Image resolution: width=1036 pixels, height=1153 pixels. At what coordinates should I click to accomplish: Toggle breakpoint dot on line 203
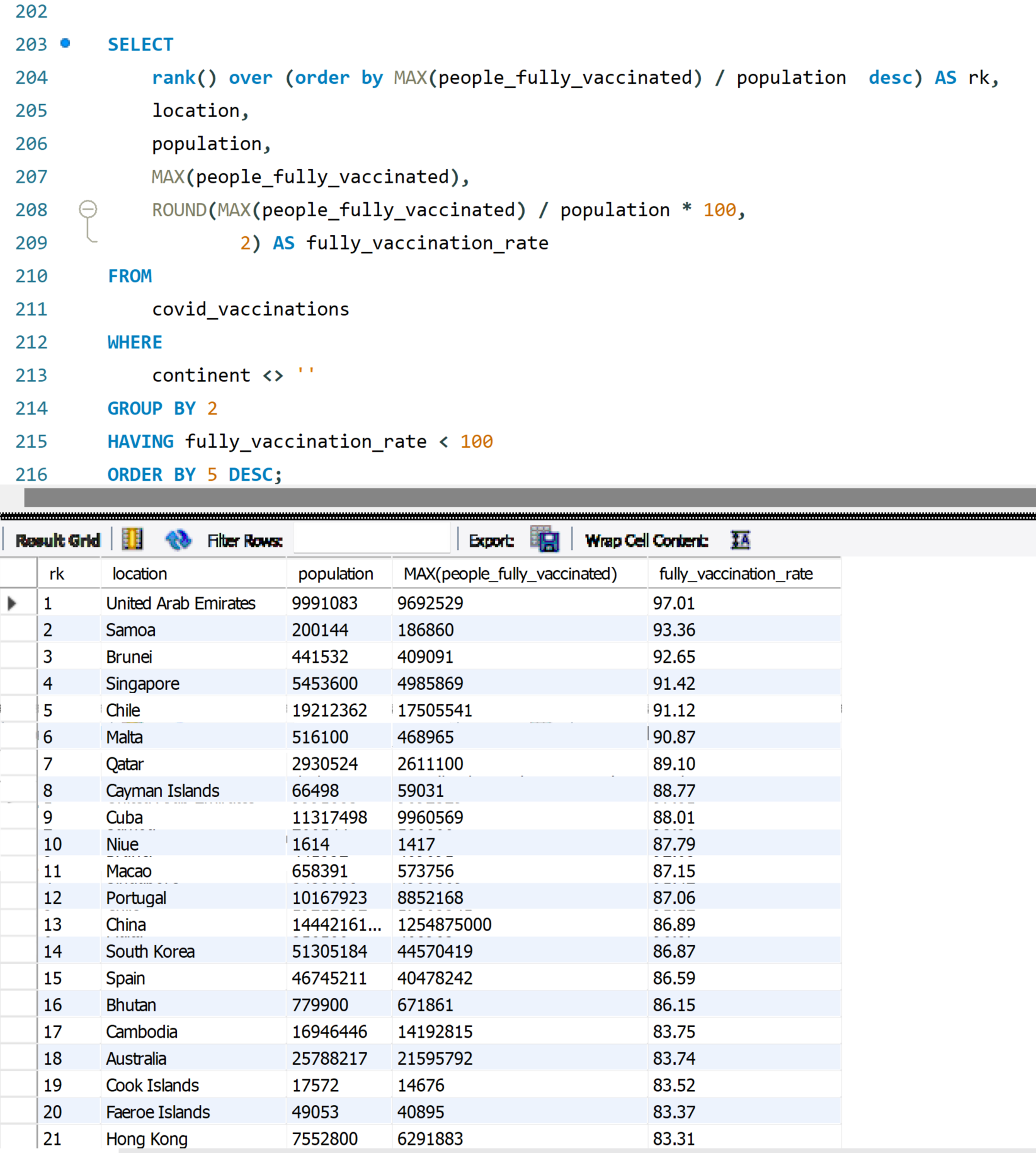[x=65, y=43]
